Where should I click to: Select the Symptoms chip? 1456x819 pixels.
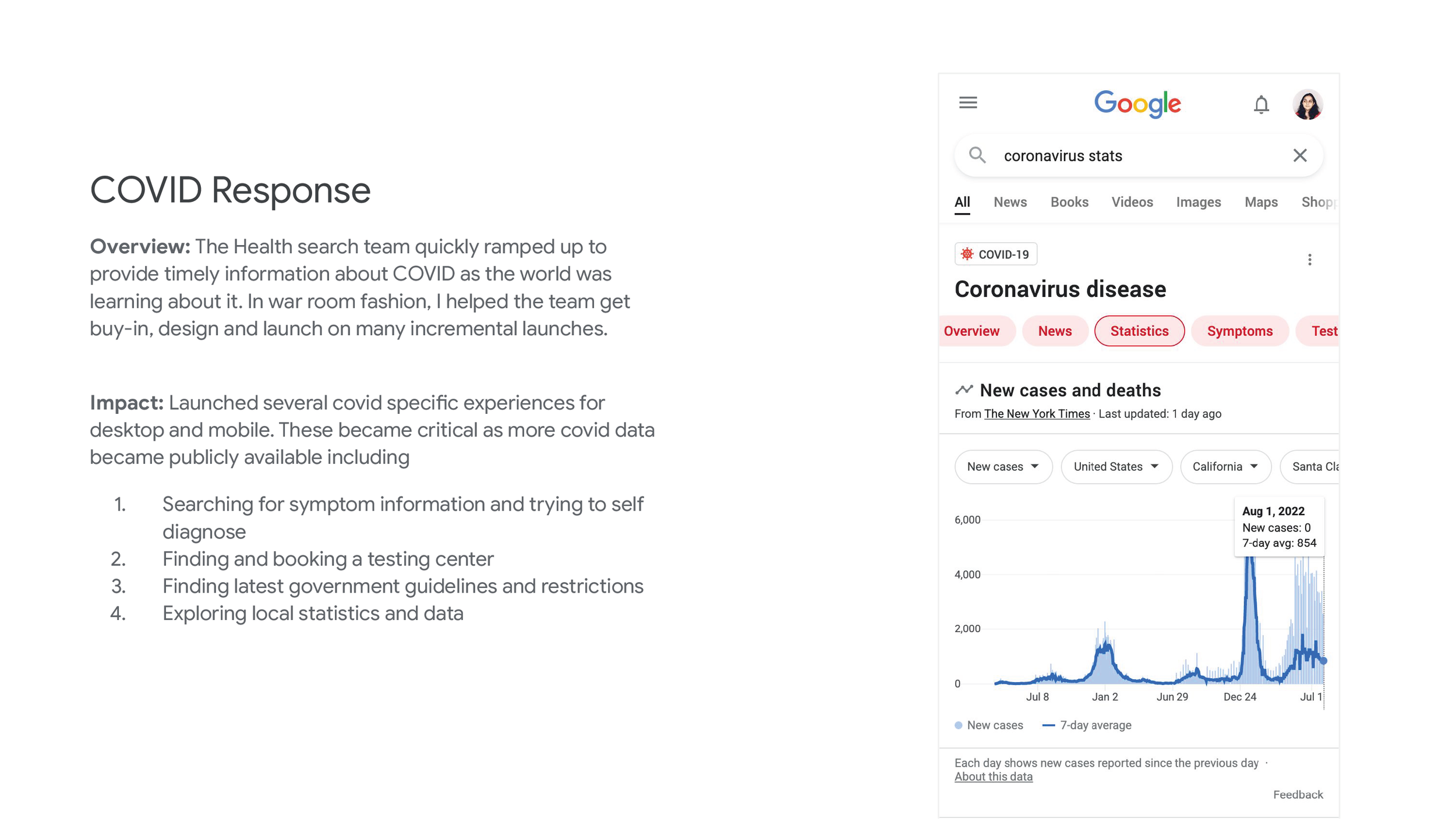(x=1239, y=331)
